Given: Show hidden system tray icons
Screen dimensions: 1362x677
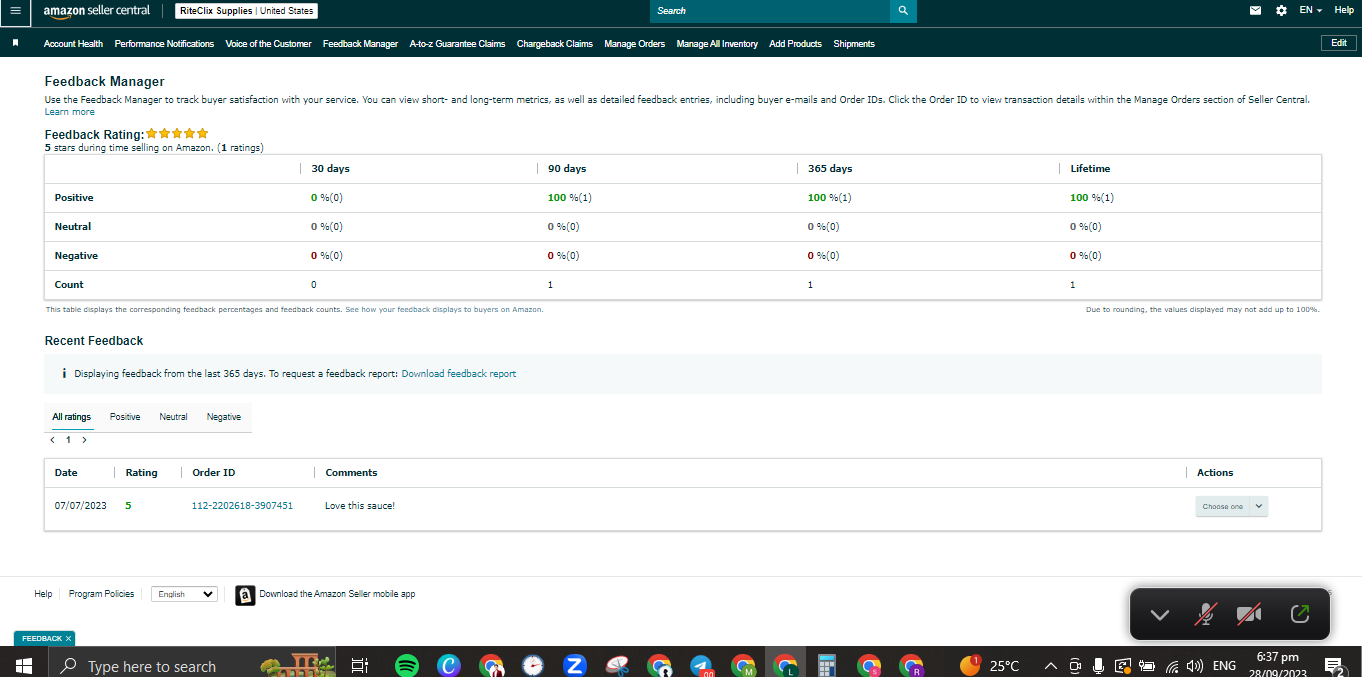Looking at the screenshot, I should [x=1051, y=666].
